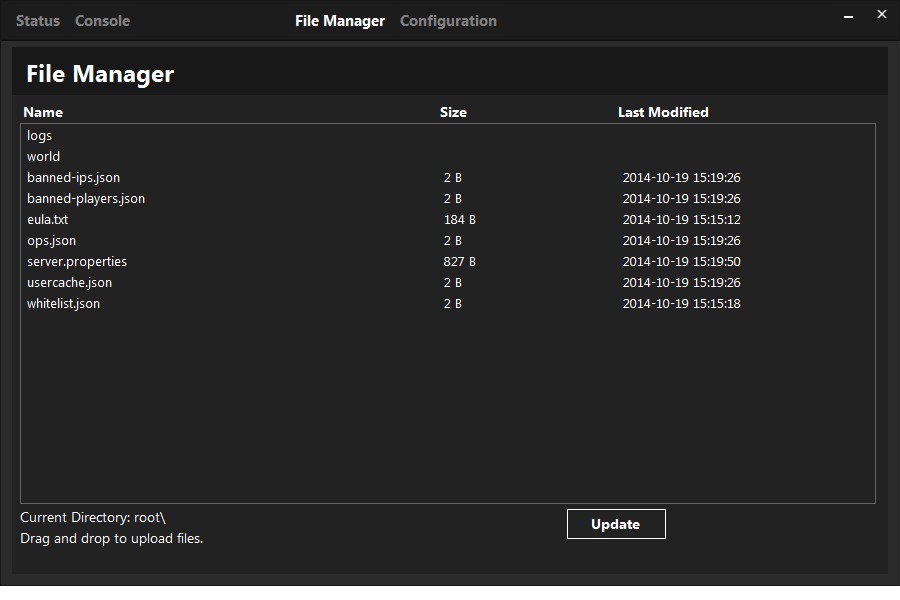
Task: Click the Current Directory root path
Action: click(x=95, y=517)
